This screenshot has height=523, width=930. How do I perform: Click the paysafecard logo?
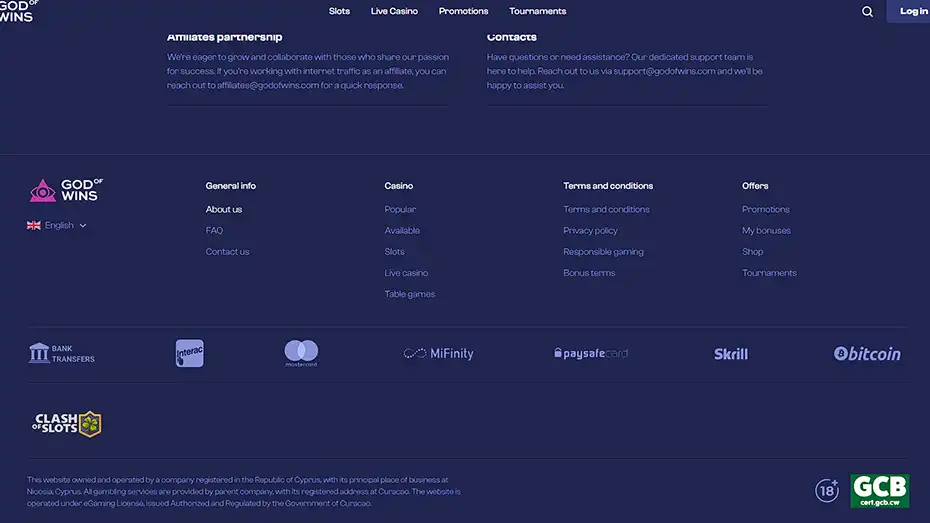click(590, 353)
